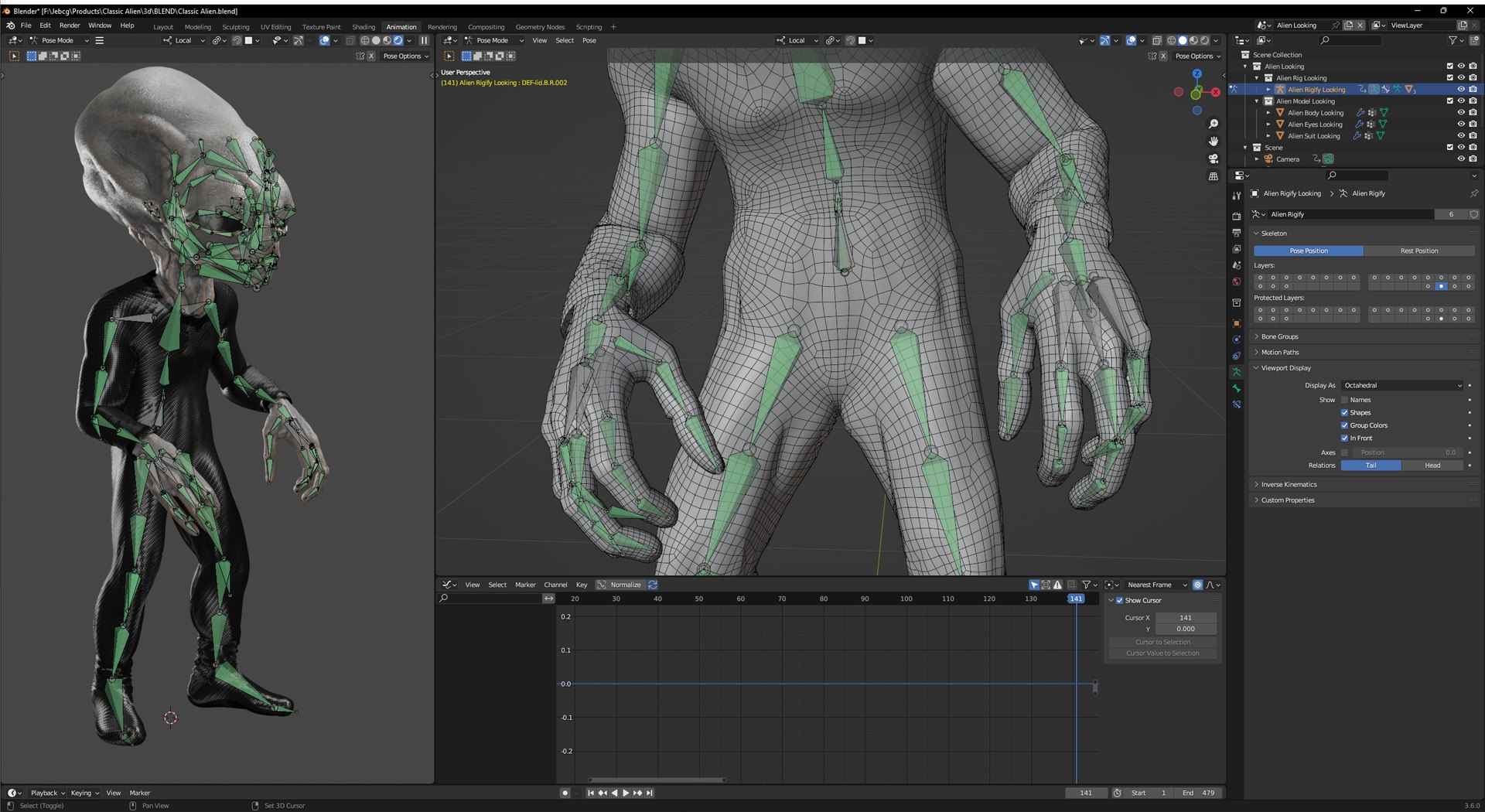Click the Rest Position button

[1419, 251]
